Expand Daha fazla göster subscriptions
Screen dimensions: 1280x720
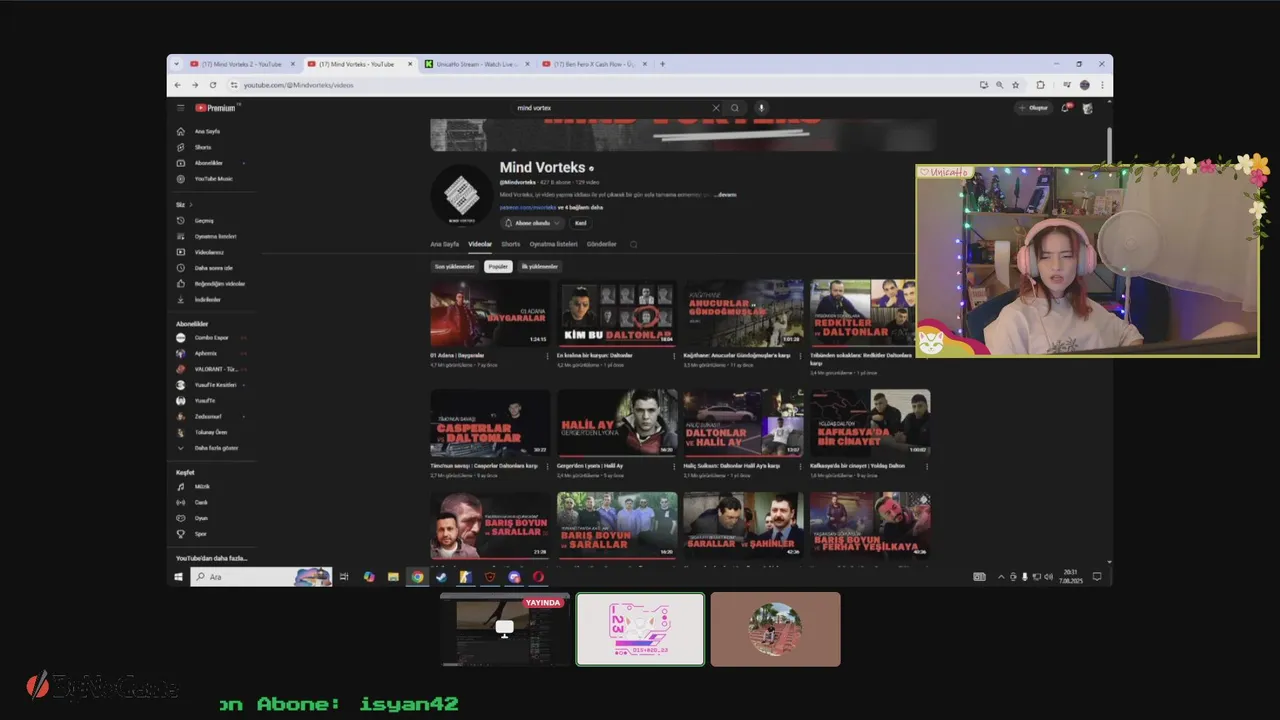[215, 448]
